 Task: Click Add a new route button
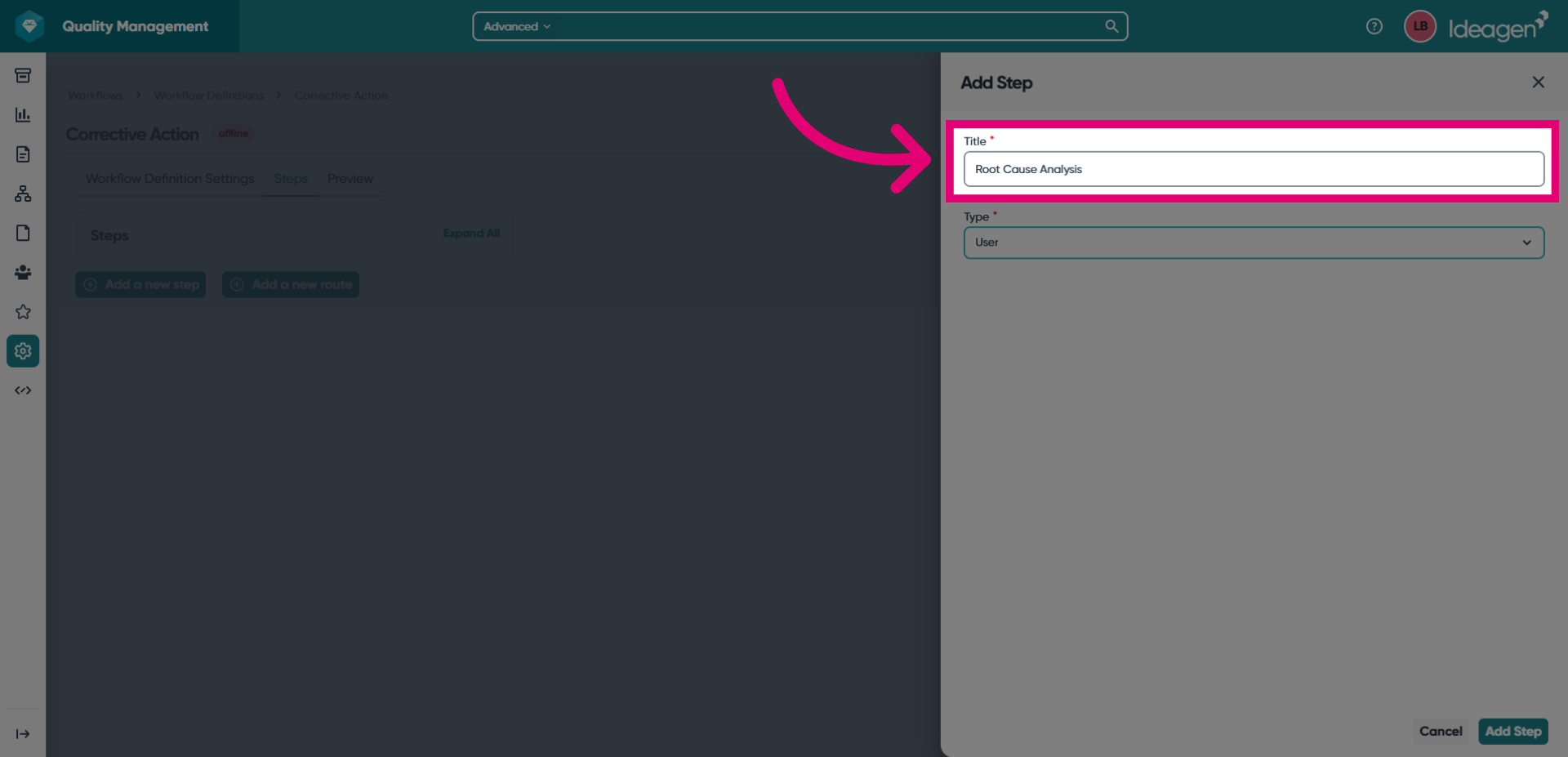pos(291,284)
